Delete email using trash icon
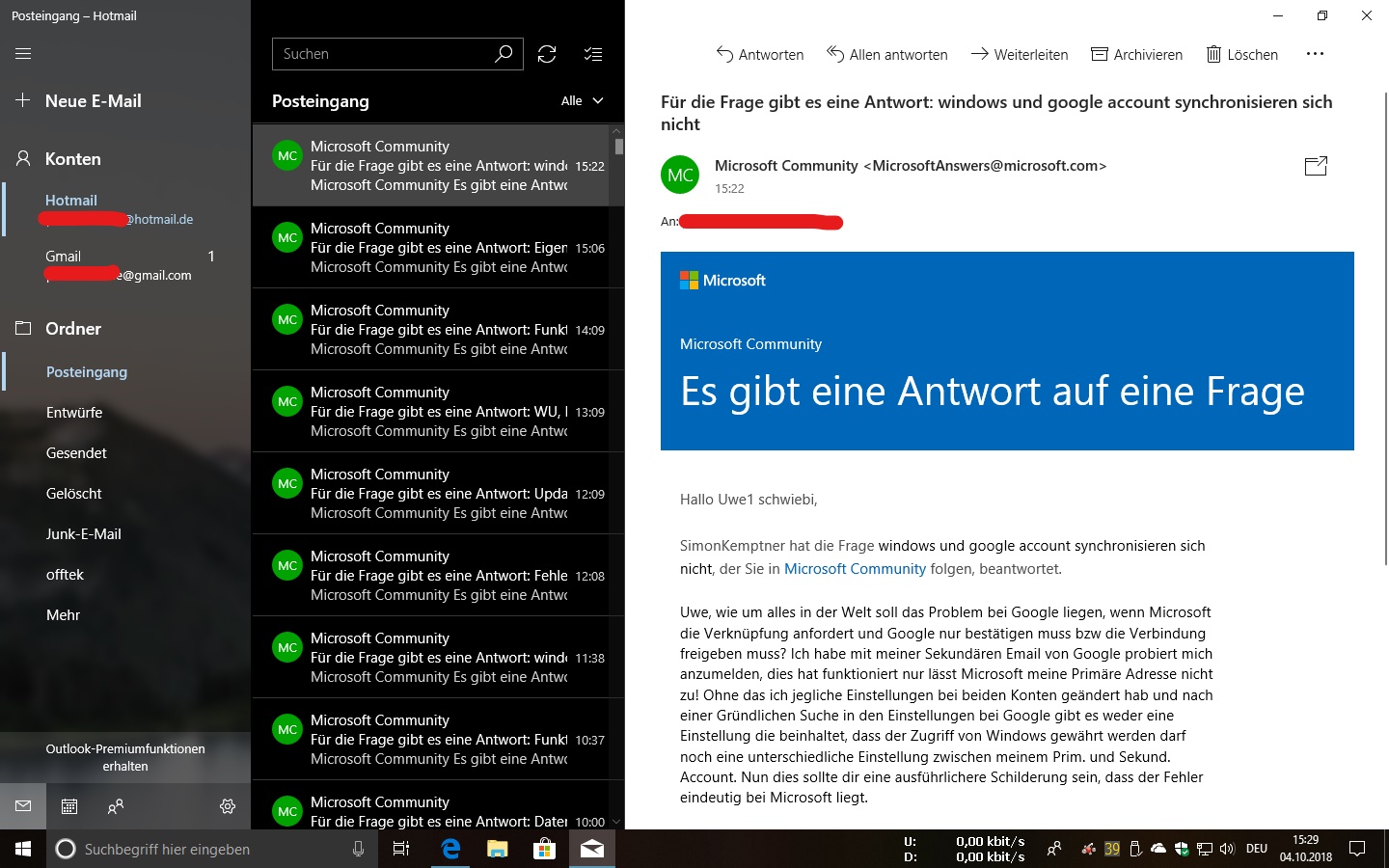1389x868 pixels. click(1213, 54)
